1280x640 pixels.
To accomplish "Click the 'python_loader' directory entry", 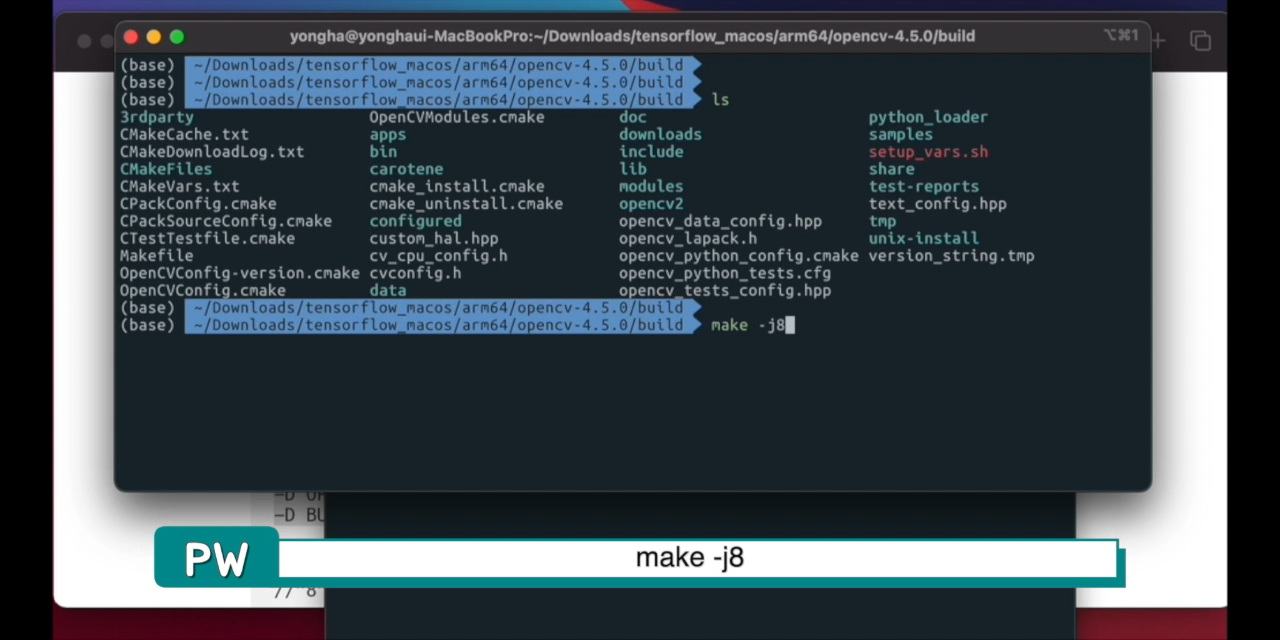I will coord(928,117).
